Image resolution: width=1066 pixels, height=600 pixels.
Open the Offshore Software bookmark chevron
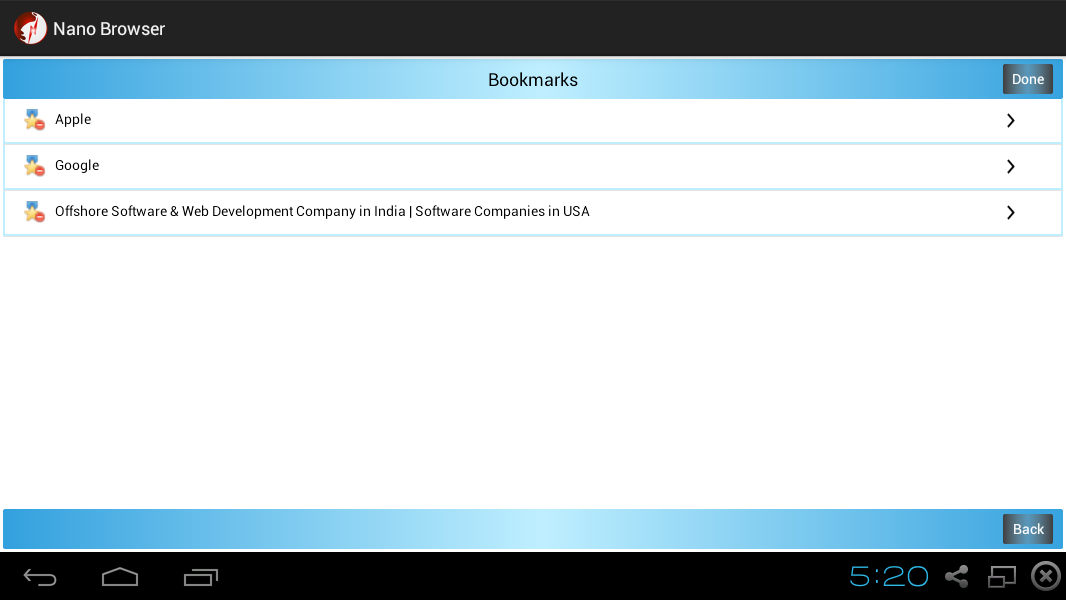click(x=1010, y=213)
